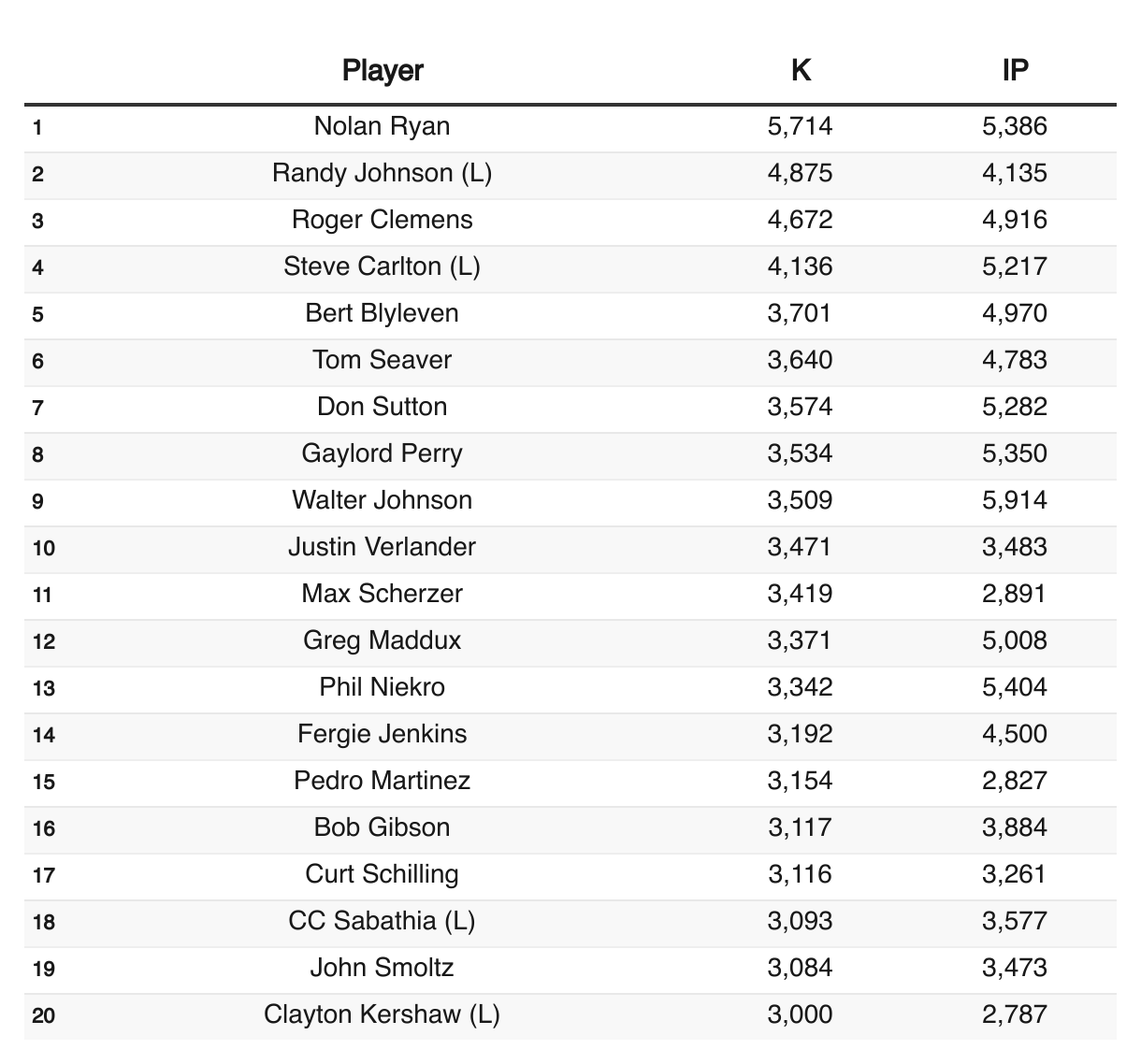Select Clayton Kershaw (L) player name

coord(383,1014)
